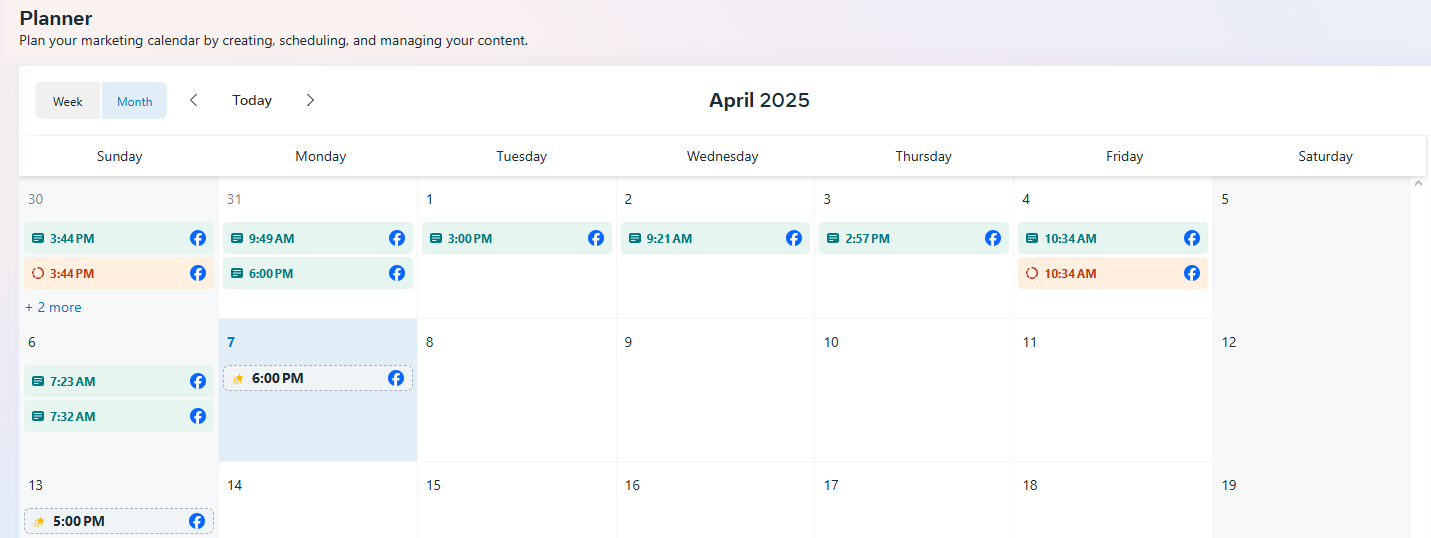Image resolution: width=1431 pixels, height=538 pixels.
Task: Go to the previous month arrow
Action: point(194,100)
